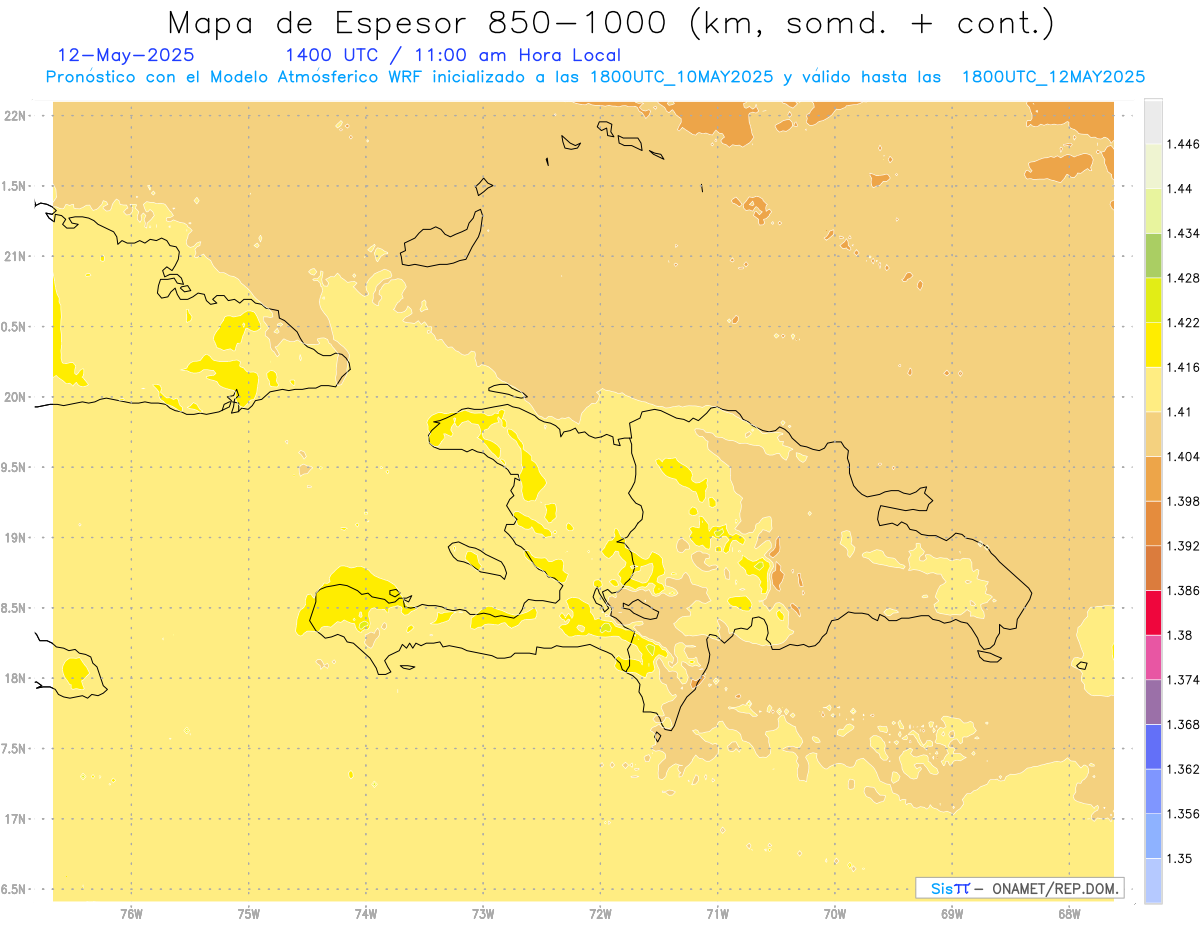Screen dimensions: 1200x927
Task: Click the '74W' longitude label
Action: point(365,914)
